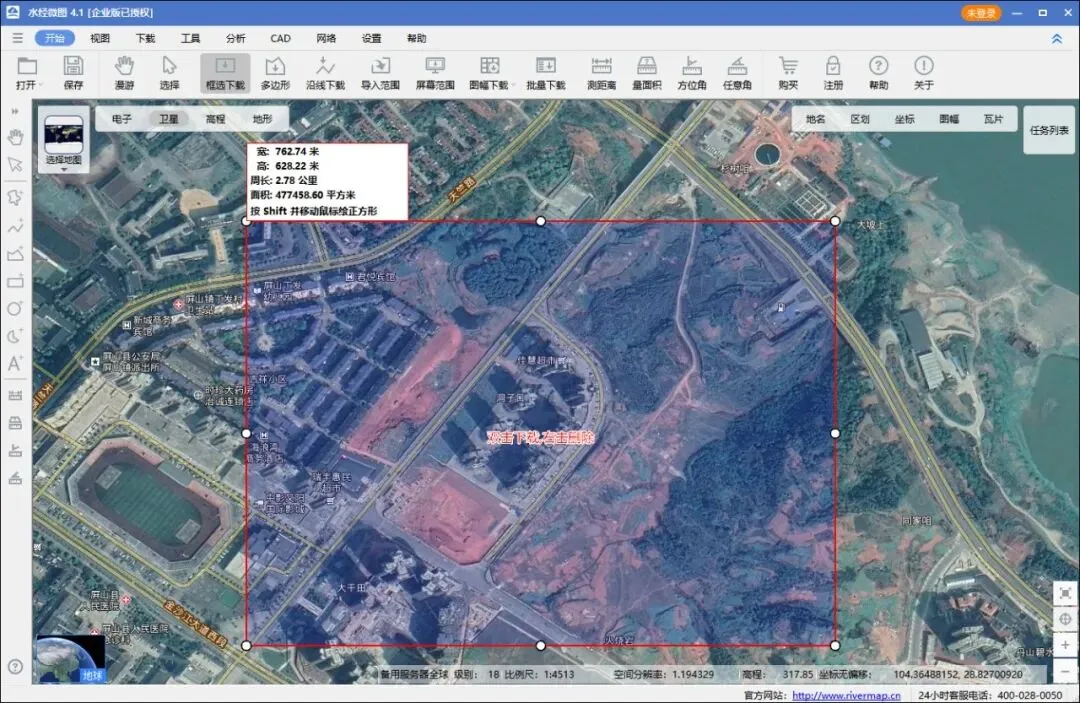Toggle 图幅 map sheet overlay
The image size is (1080, 703).
pos(949,119)
